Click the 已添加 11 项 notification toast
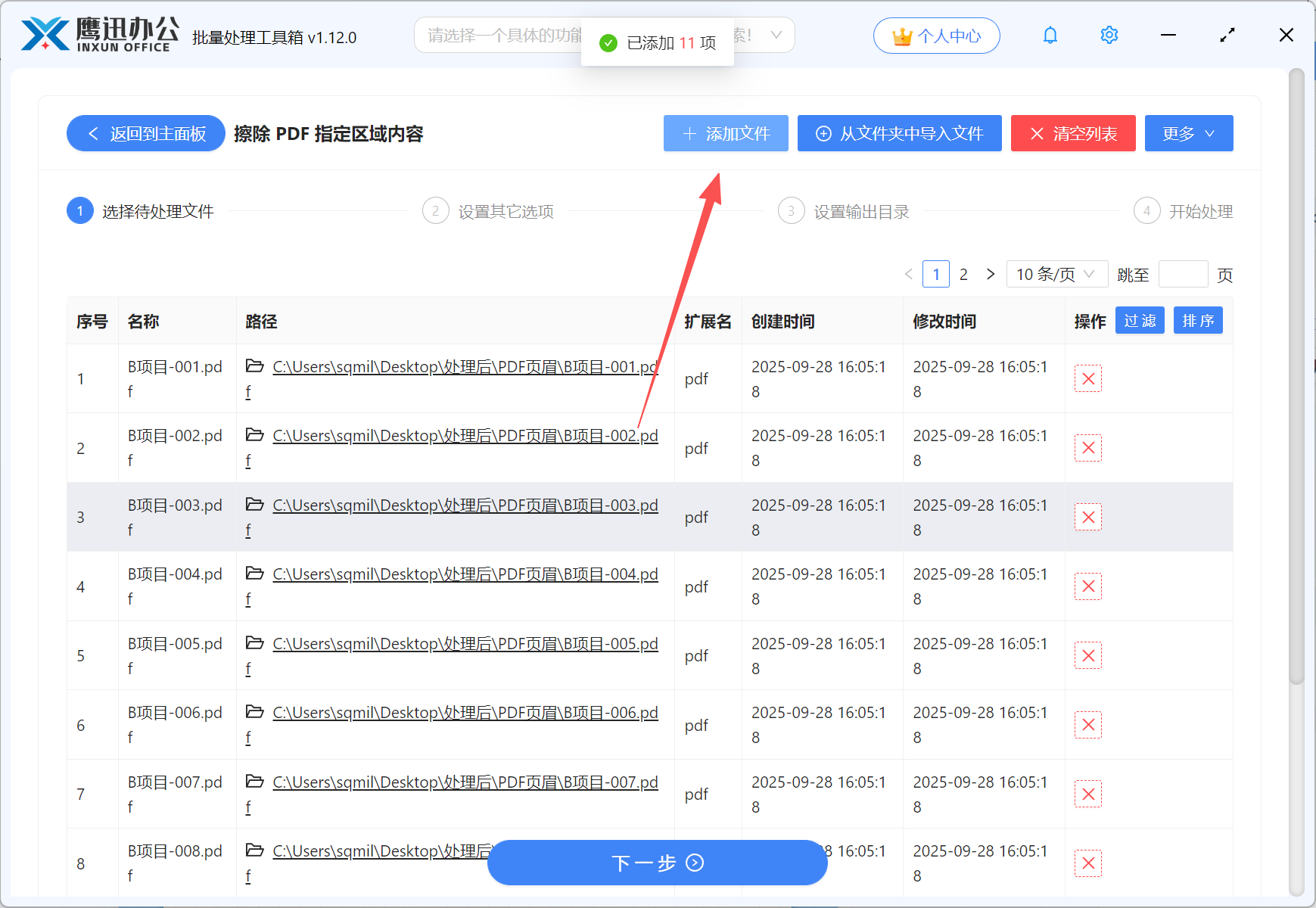1316x908 pixels. point(658,42)
